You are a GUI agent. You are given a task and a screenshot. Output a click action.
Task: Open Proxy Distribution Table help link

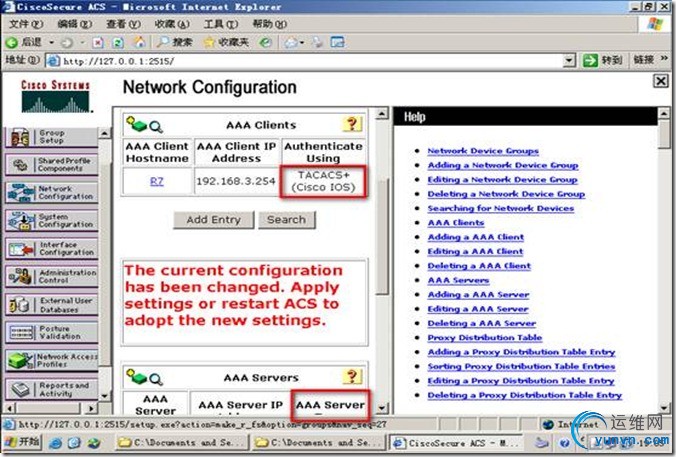click(485, 338)
